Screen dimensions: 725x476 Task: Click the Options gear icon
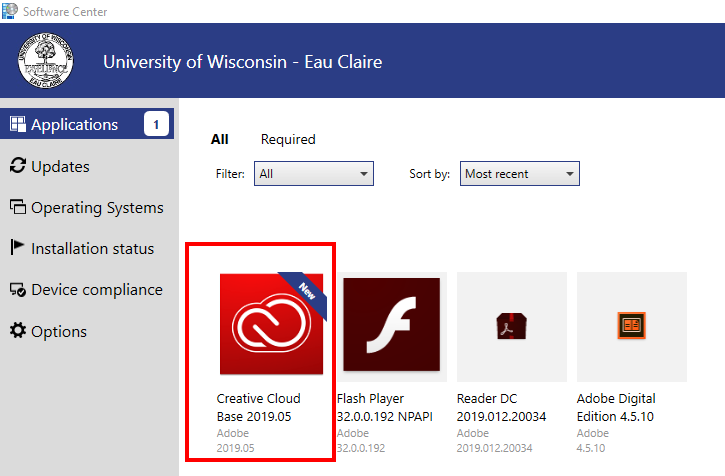[17, 331]
